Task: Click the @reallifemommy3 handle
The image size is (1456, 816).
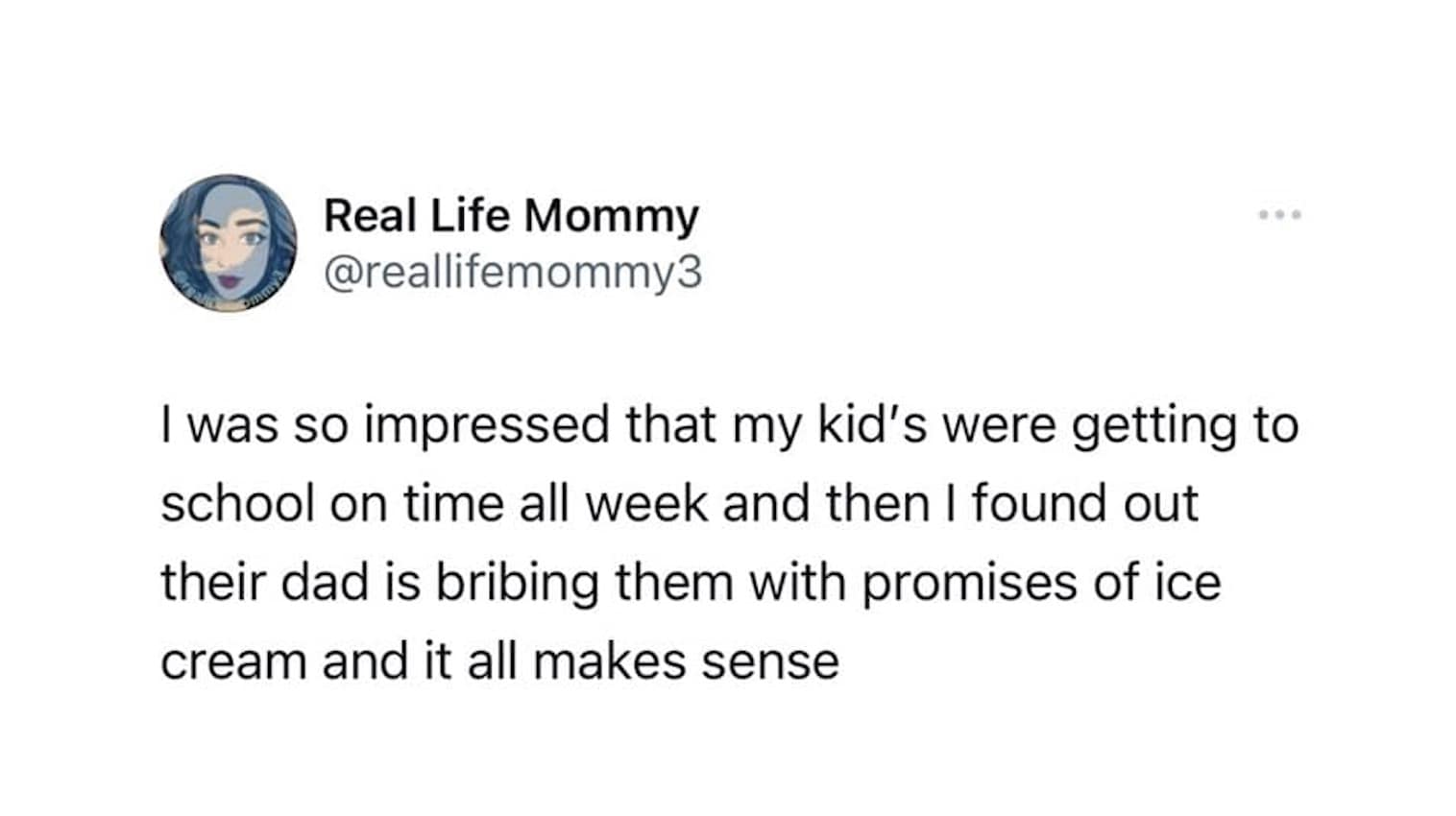Action: 513,273
